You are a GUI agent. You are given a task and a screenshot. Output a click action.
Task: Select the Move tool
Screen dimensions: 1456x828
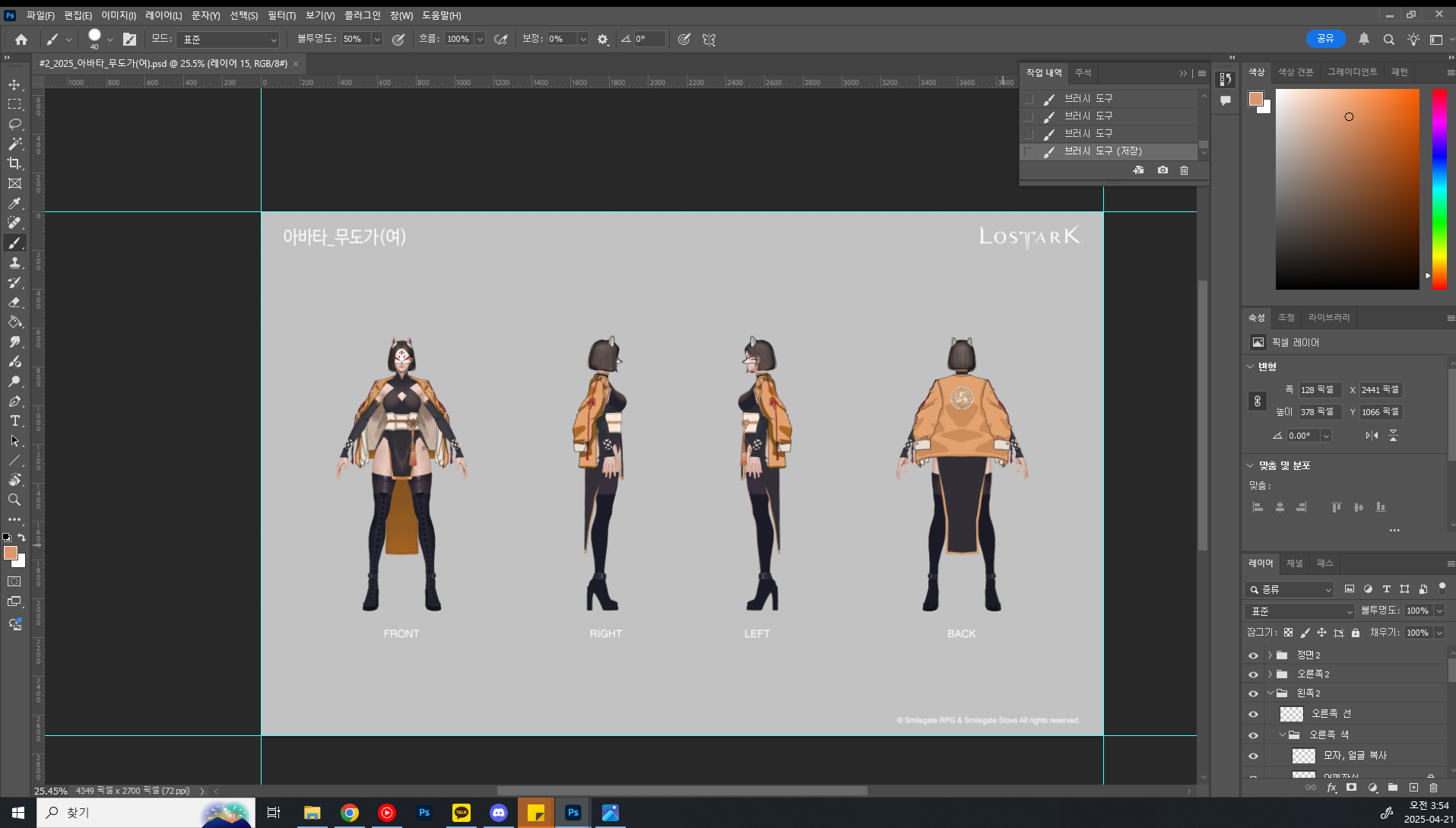(x=14, y=84)
